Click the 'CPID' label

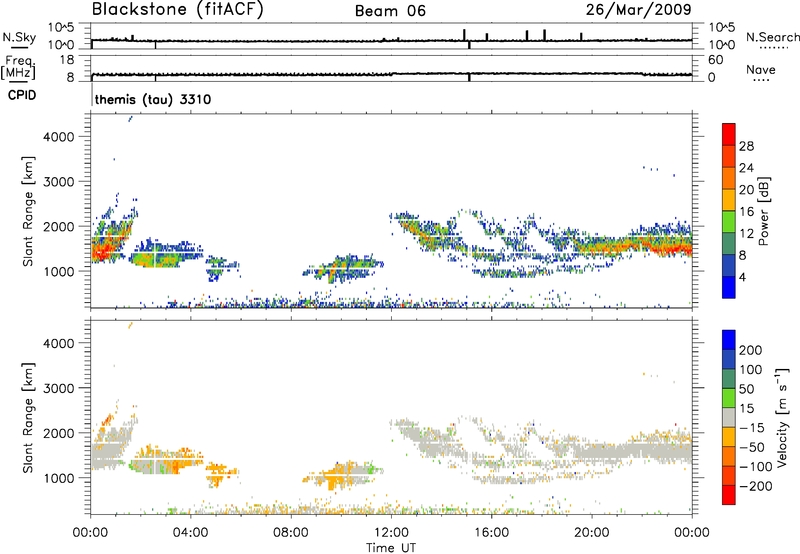coord(22,95)
